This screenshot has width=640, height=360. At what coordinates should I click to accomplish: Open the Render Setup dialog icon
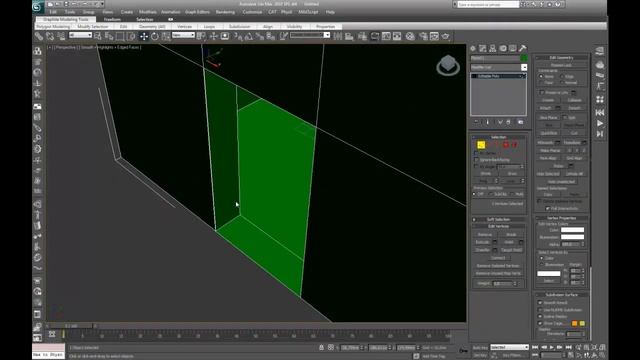423,36
